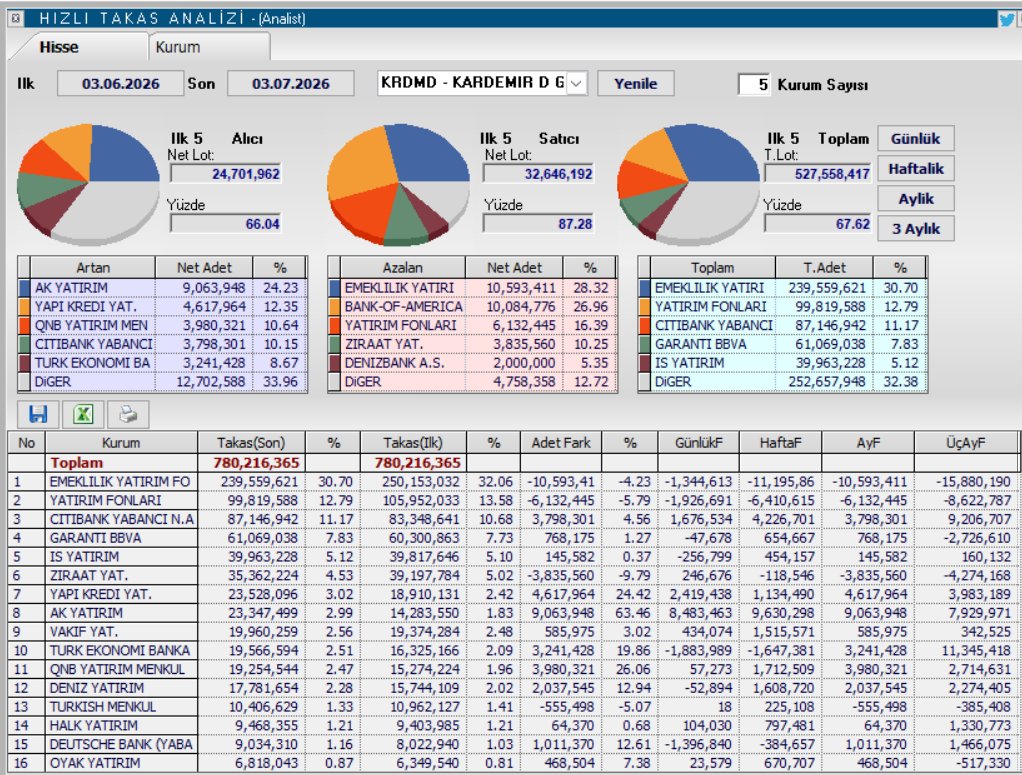The image size is (1022, 775).
Task: Select HALK YATIRIM row in main table
Action: point(513,725)
